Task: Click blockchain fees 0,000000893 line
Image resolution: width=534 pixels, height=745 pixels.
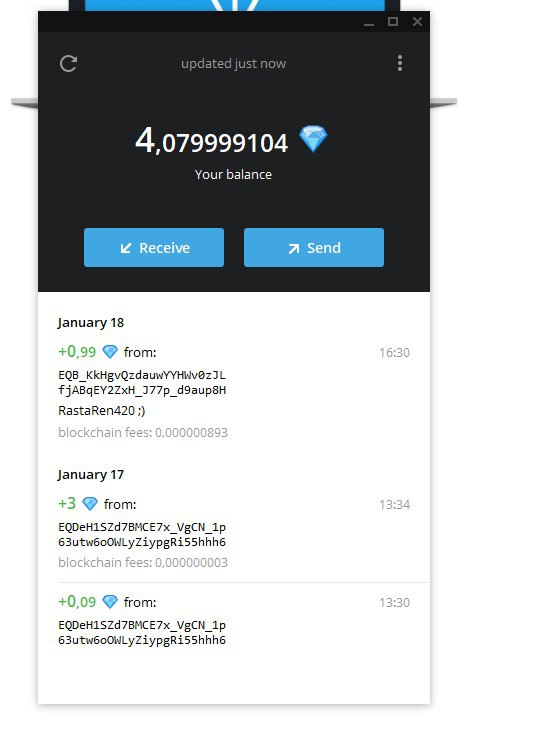Action: click(143, 432)
